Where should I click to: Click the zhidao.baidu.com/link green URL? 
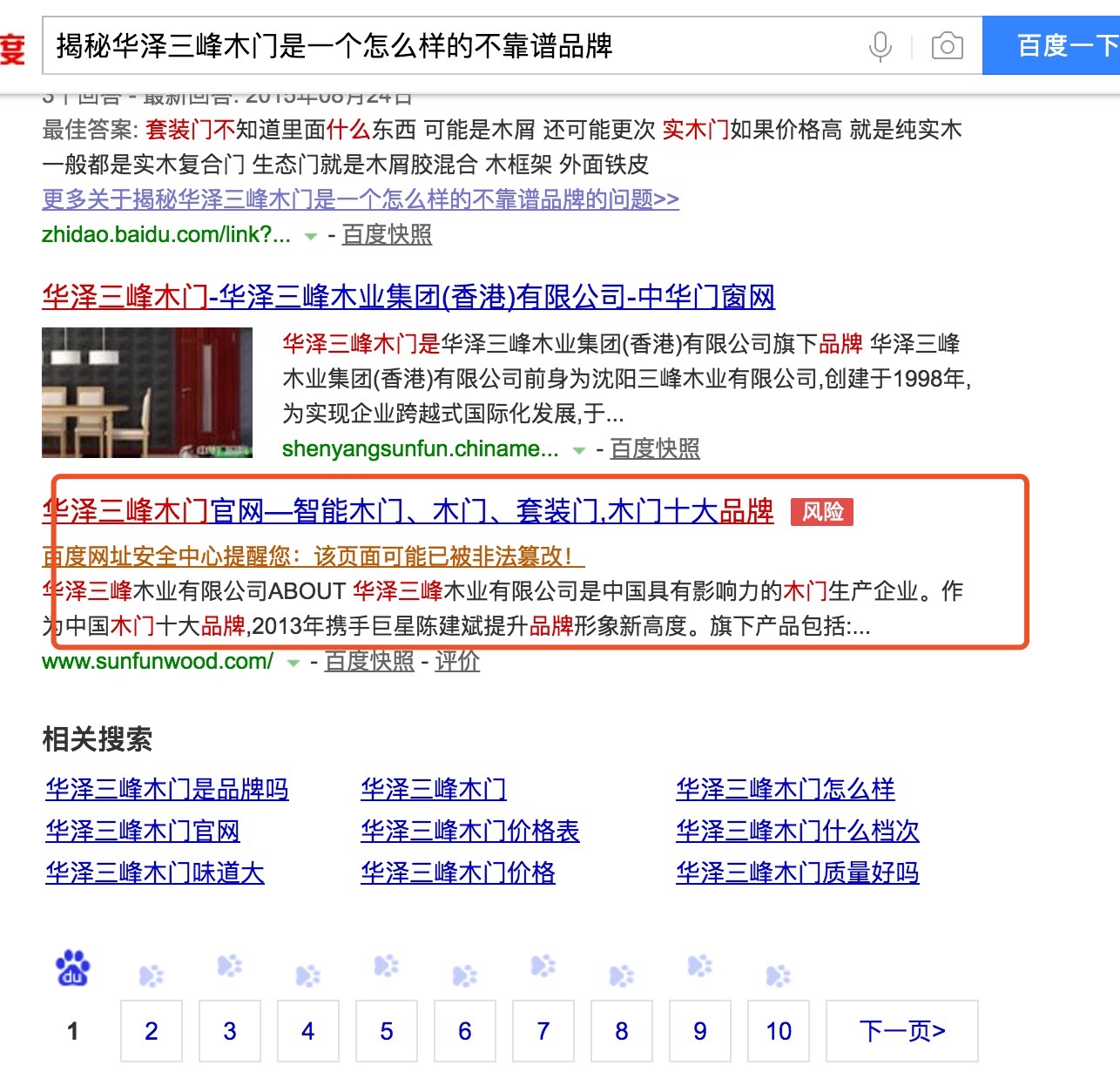[166, 234]
